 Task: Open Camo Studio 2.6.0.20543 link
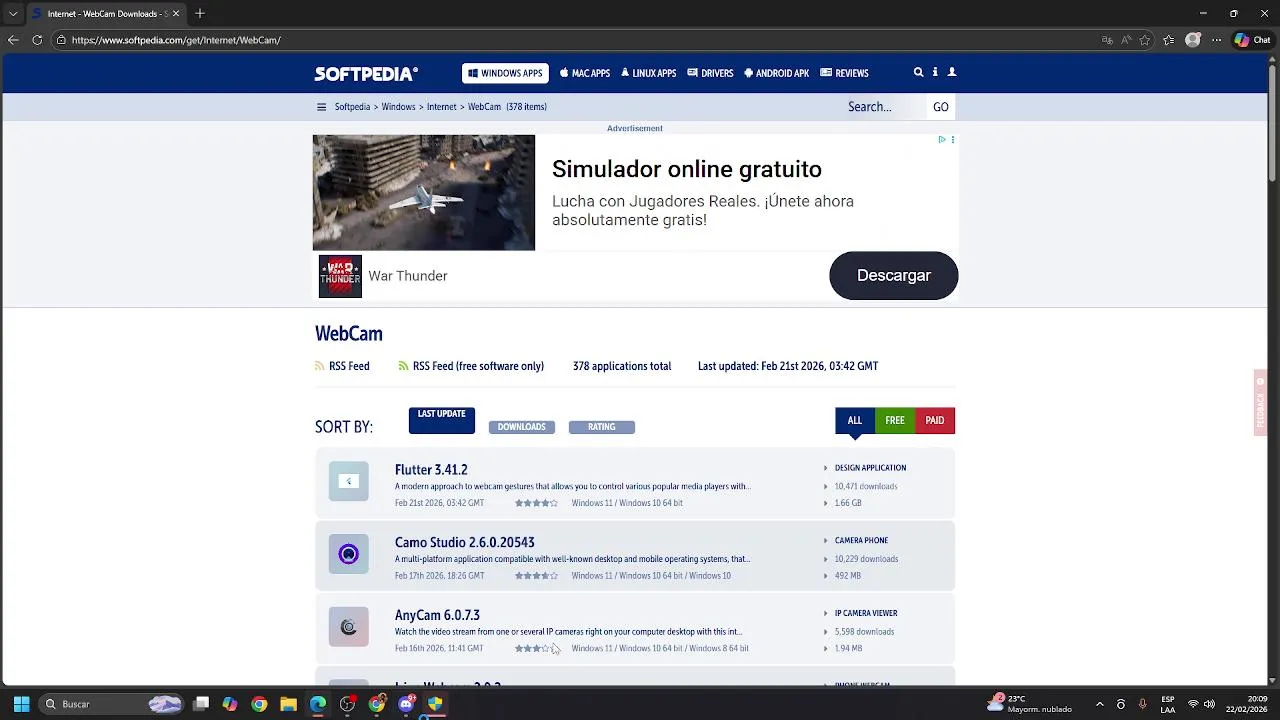point(465,543)
